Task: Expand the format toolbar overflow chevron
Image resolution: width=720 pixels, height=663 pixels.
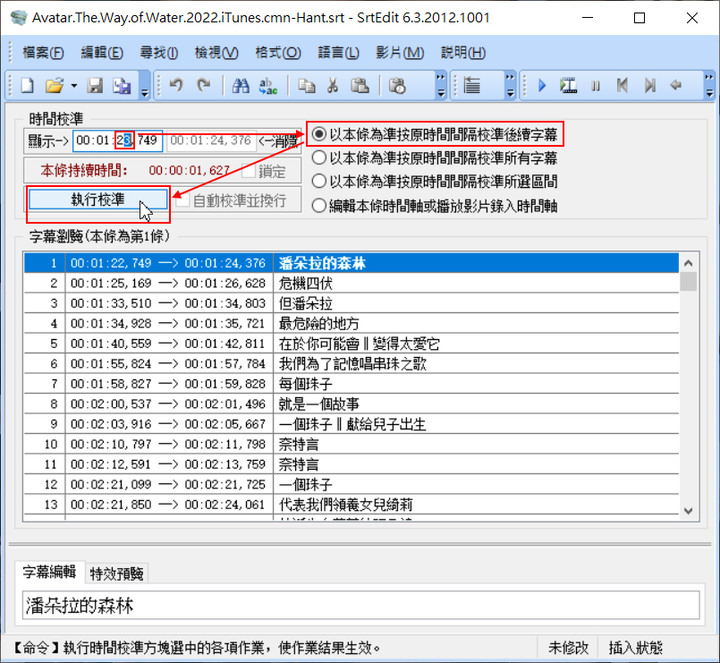Action: click(510, 85)
